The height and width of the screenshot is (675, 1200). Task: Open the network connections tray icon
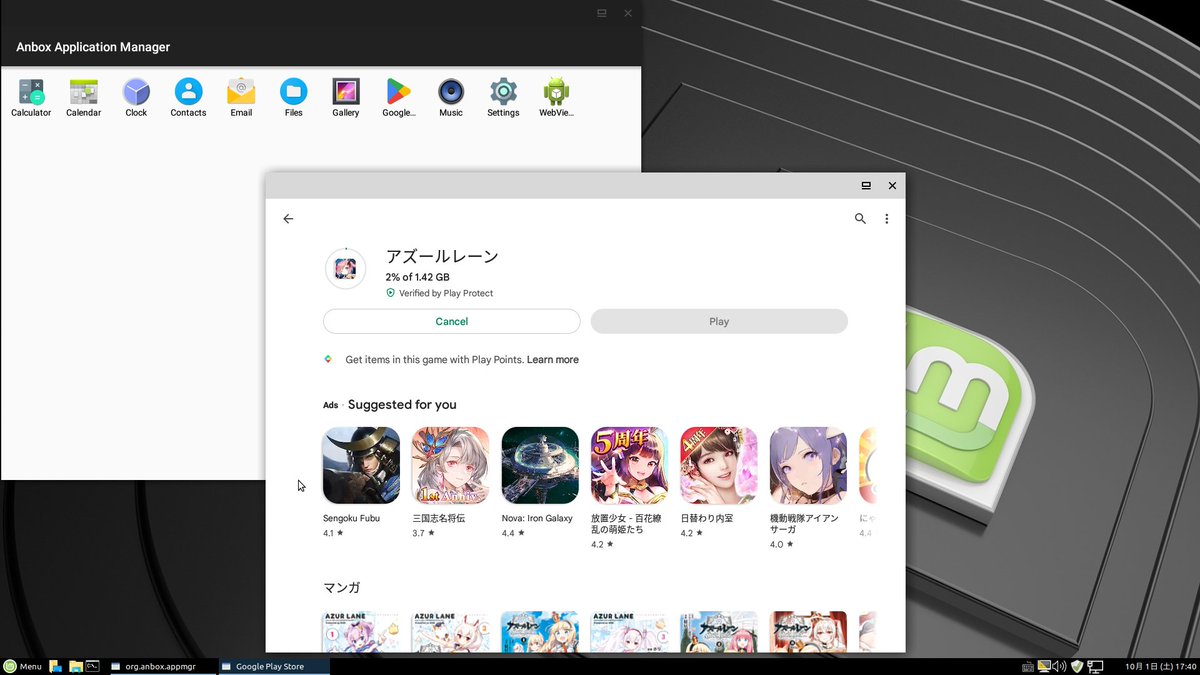(x=1095, y=666)
